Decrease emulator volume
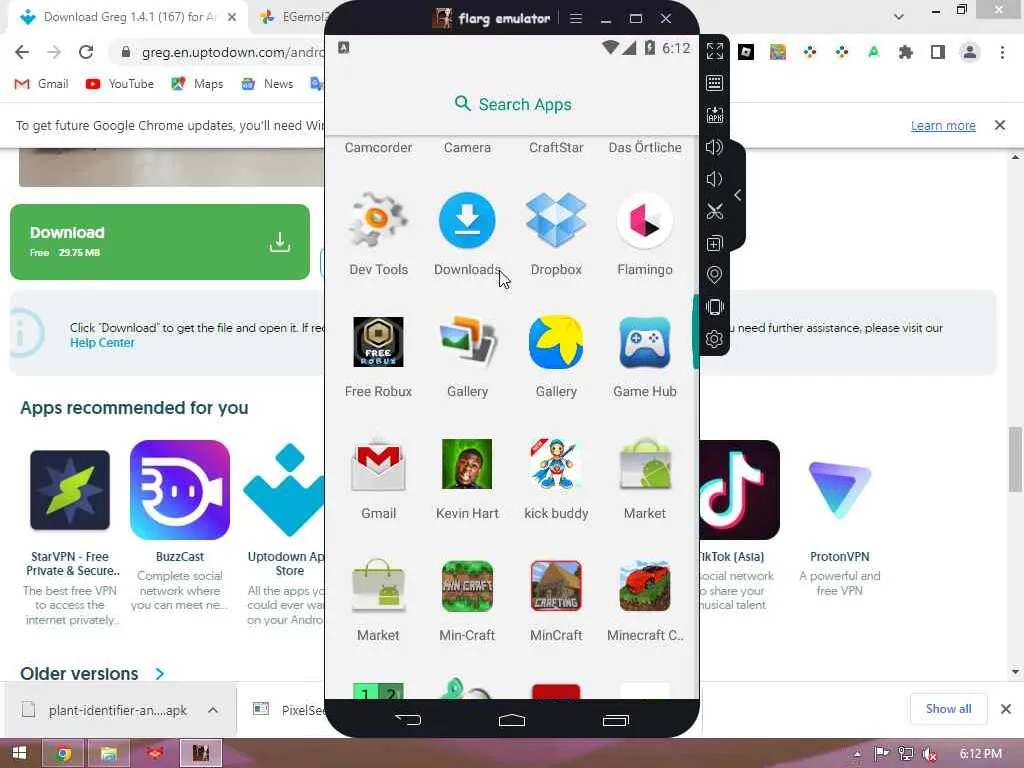Viewport: 1024px width, 768px height. pyautogui.click(x=714, y=179)
